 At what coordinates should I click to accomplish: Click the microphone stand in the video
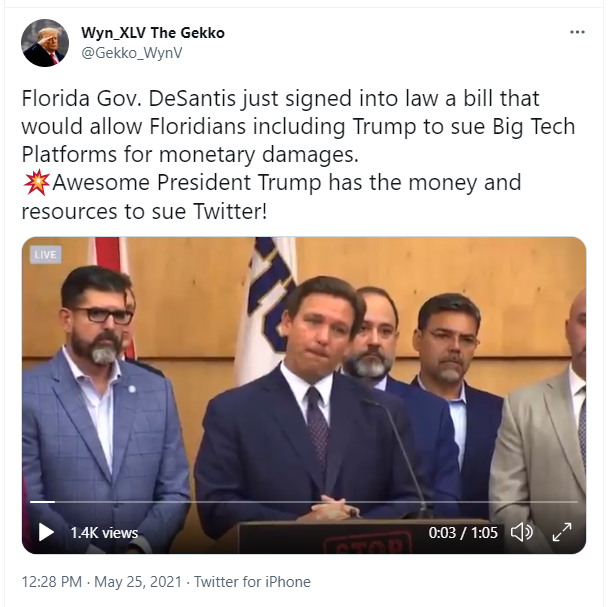tap(400, 458)
